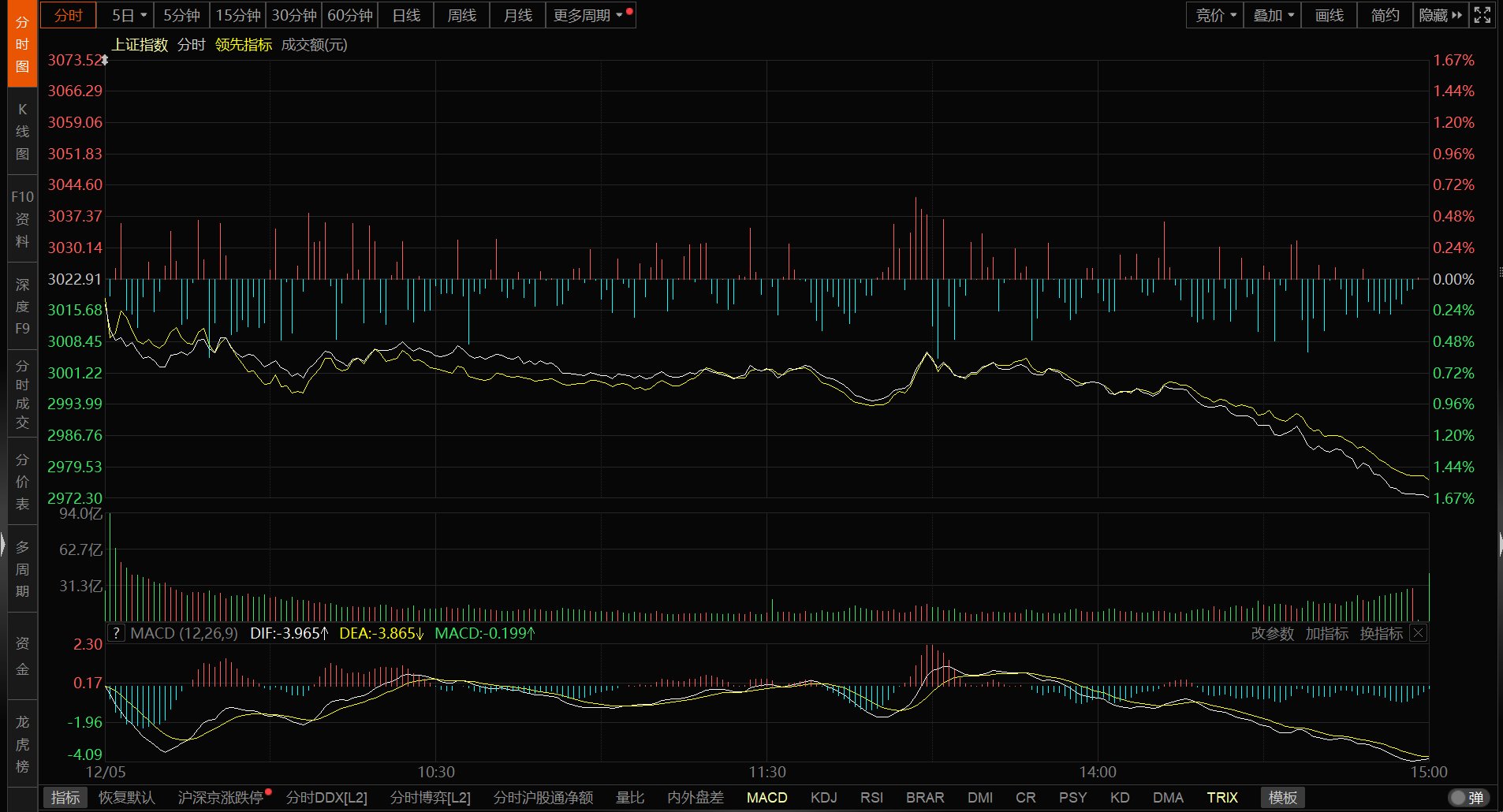The width and height of the screenshot is (1503, 812).
Task: Close the MACD indicator panel
Action: tap(1418, 633)
